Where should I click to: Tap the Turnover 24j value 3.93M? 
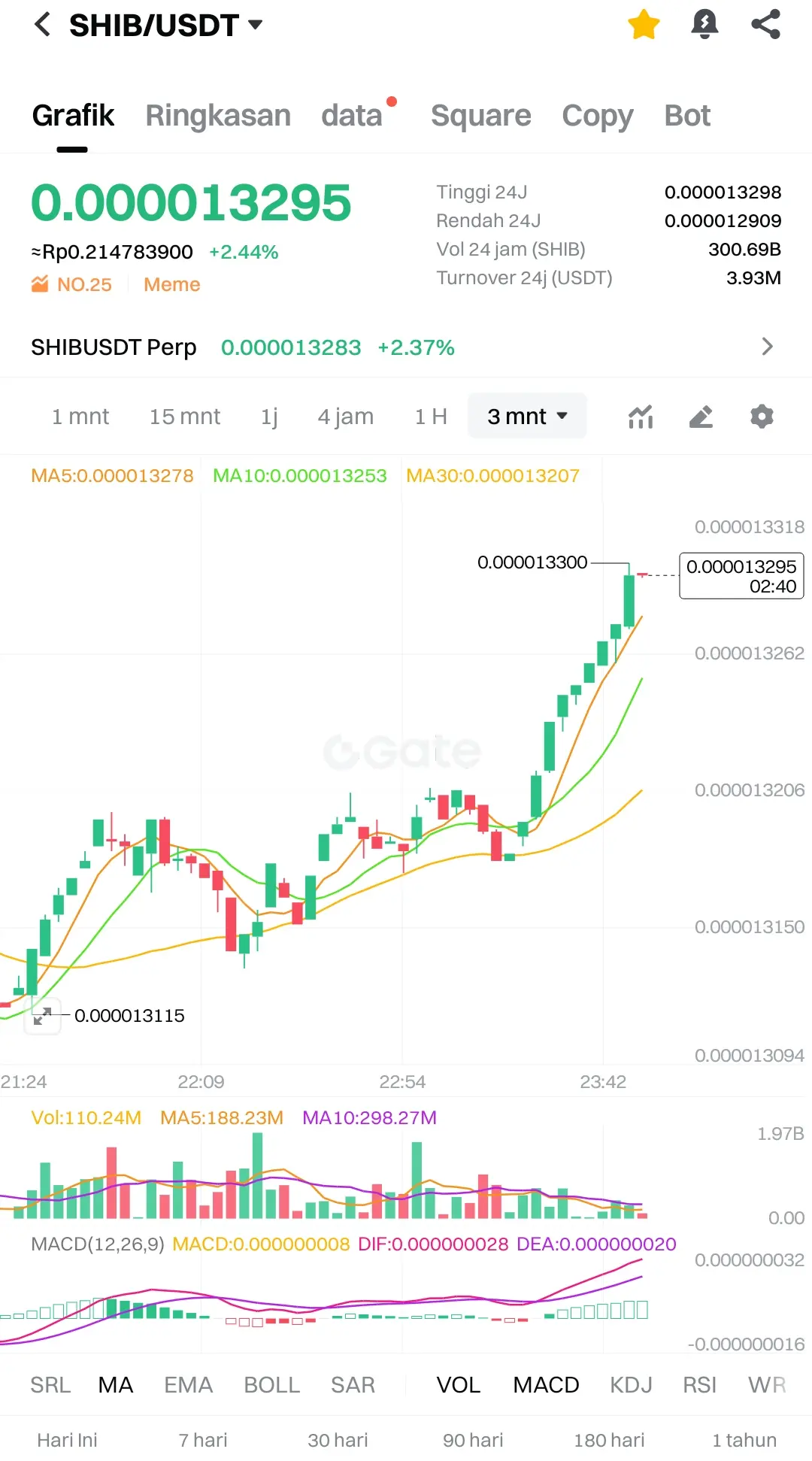click(753, 278)
